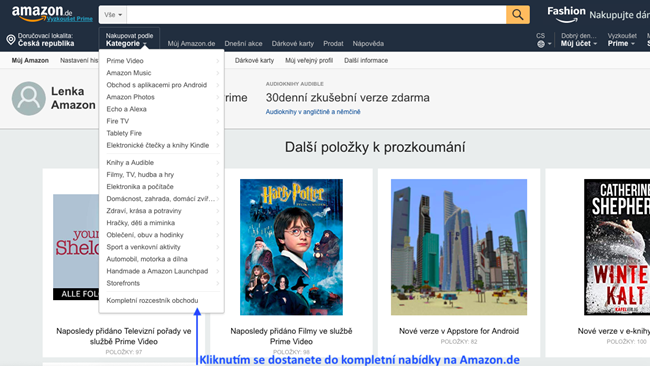The width and height of the screenshot is (650, 366).
Task: Expand the Fire TV submenu arrow
Action: click(x=218, y=121)
